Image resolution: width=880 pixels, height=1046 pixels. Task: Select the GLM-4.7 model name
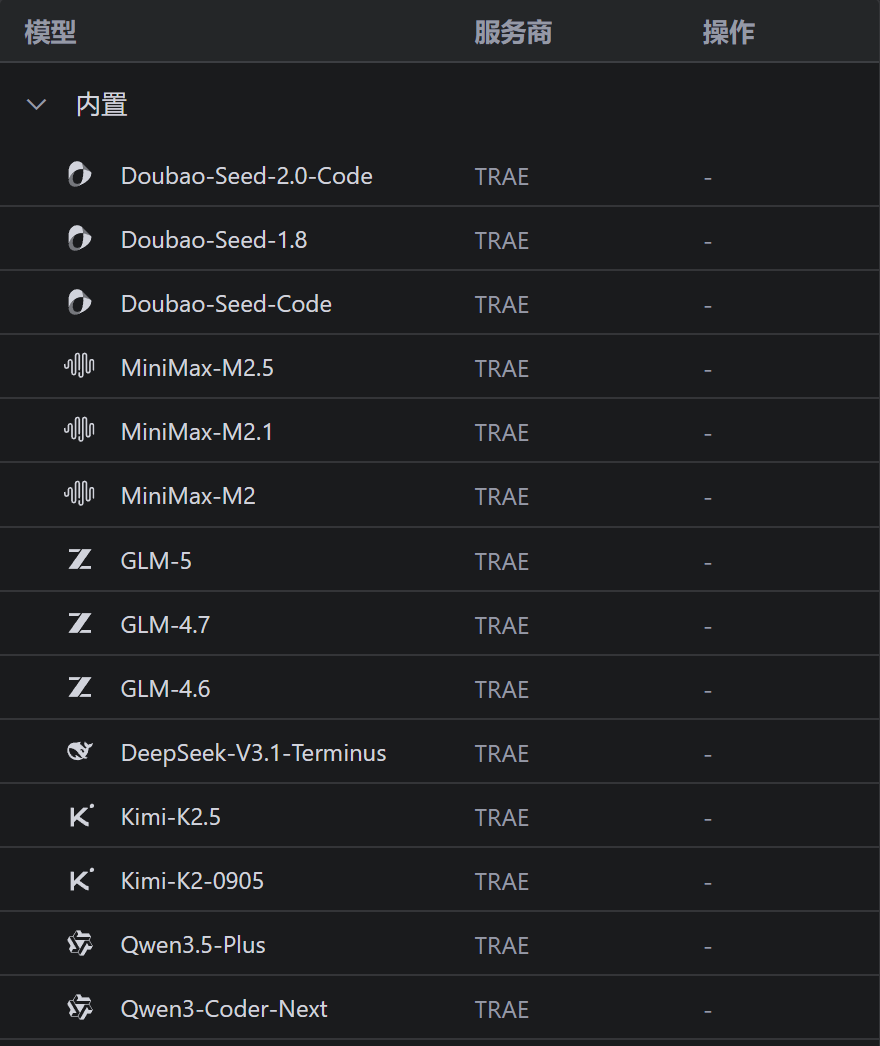tap(165, 624)
